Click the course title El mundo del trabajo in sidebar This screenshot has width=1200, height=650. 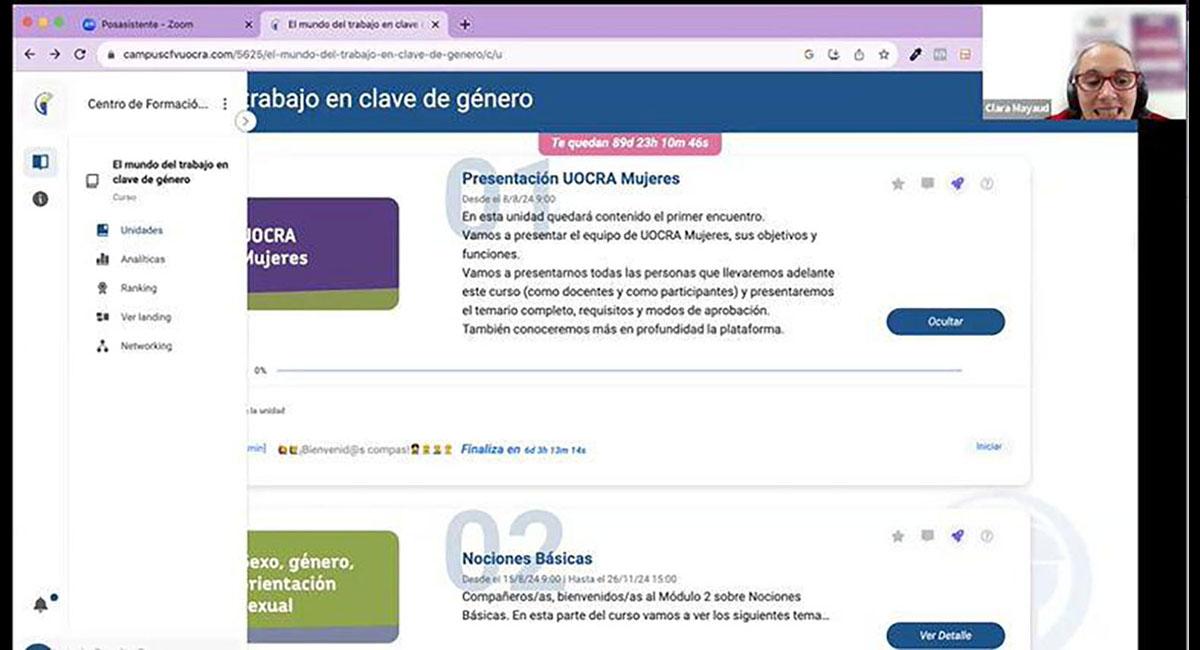170,171
